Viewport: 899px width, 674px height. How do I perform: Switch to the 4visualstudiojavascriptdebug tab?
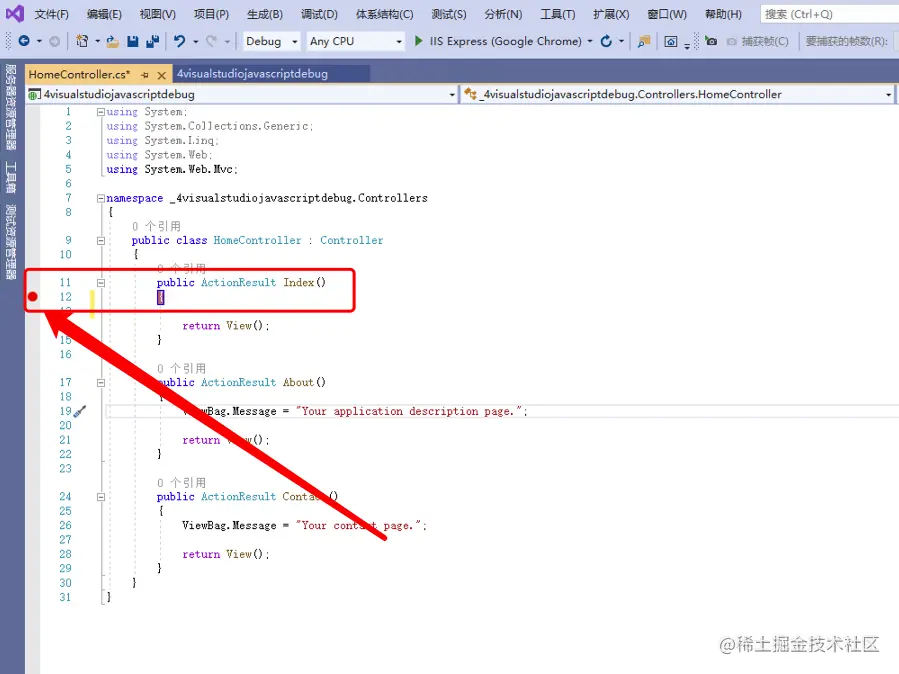tap(252, 74)
